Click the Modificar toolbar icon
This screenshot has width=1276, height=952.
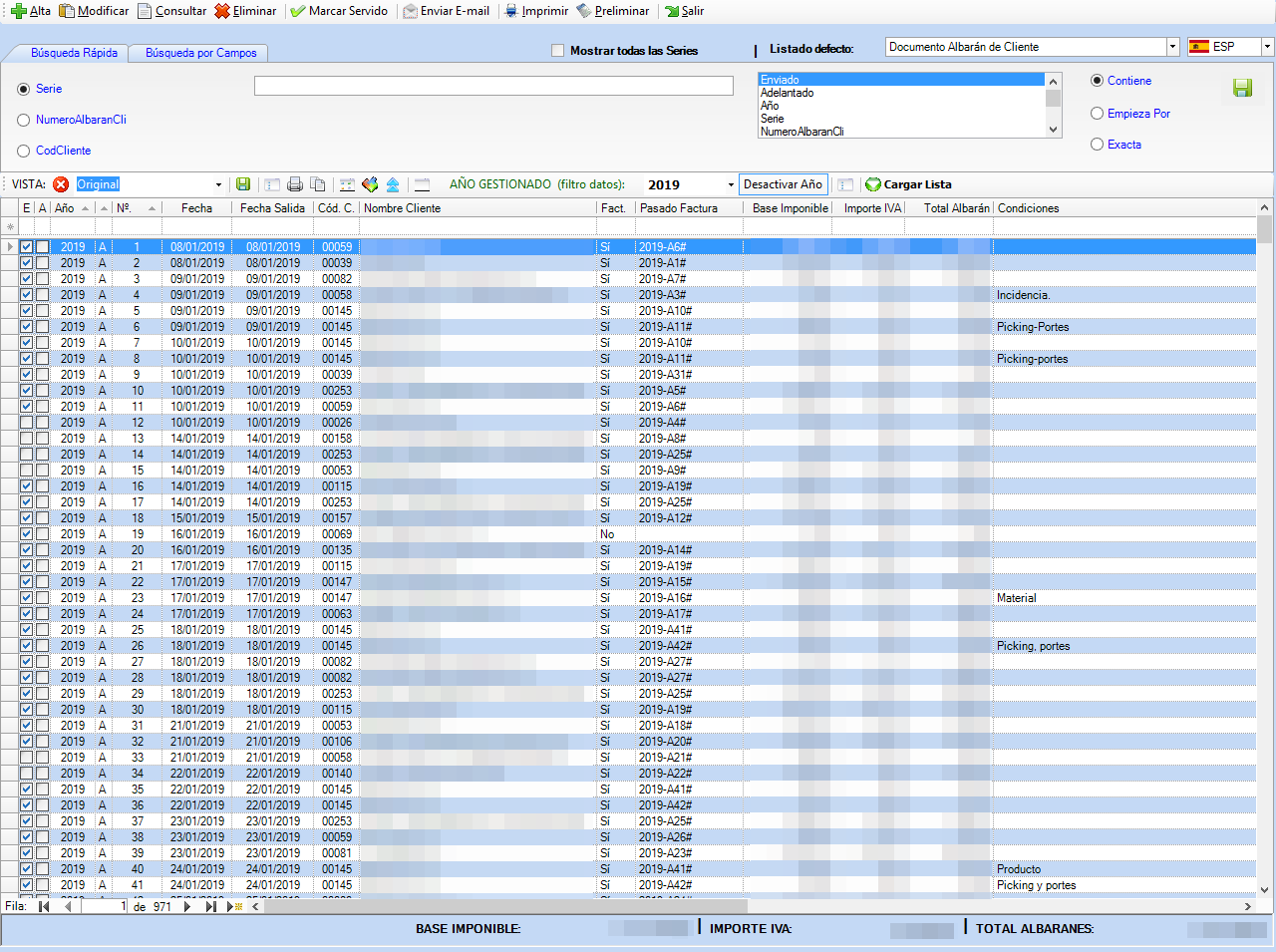(67, 11)
